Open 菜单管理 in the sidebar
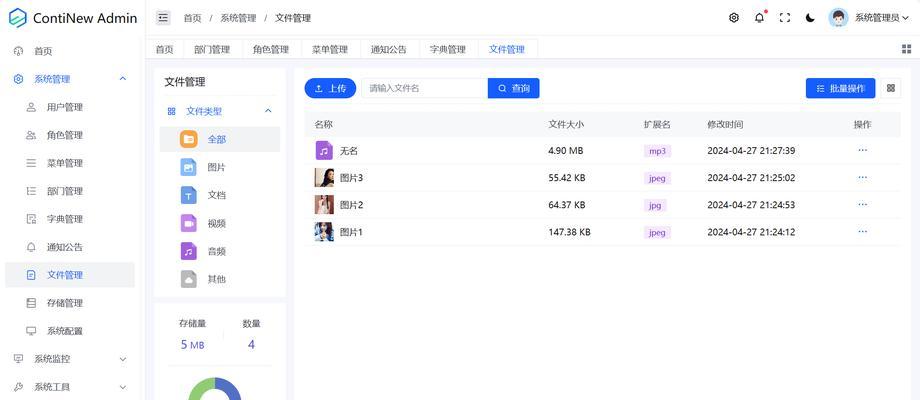This screenshot has height=400, width=920. [x=70, y=163]
